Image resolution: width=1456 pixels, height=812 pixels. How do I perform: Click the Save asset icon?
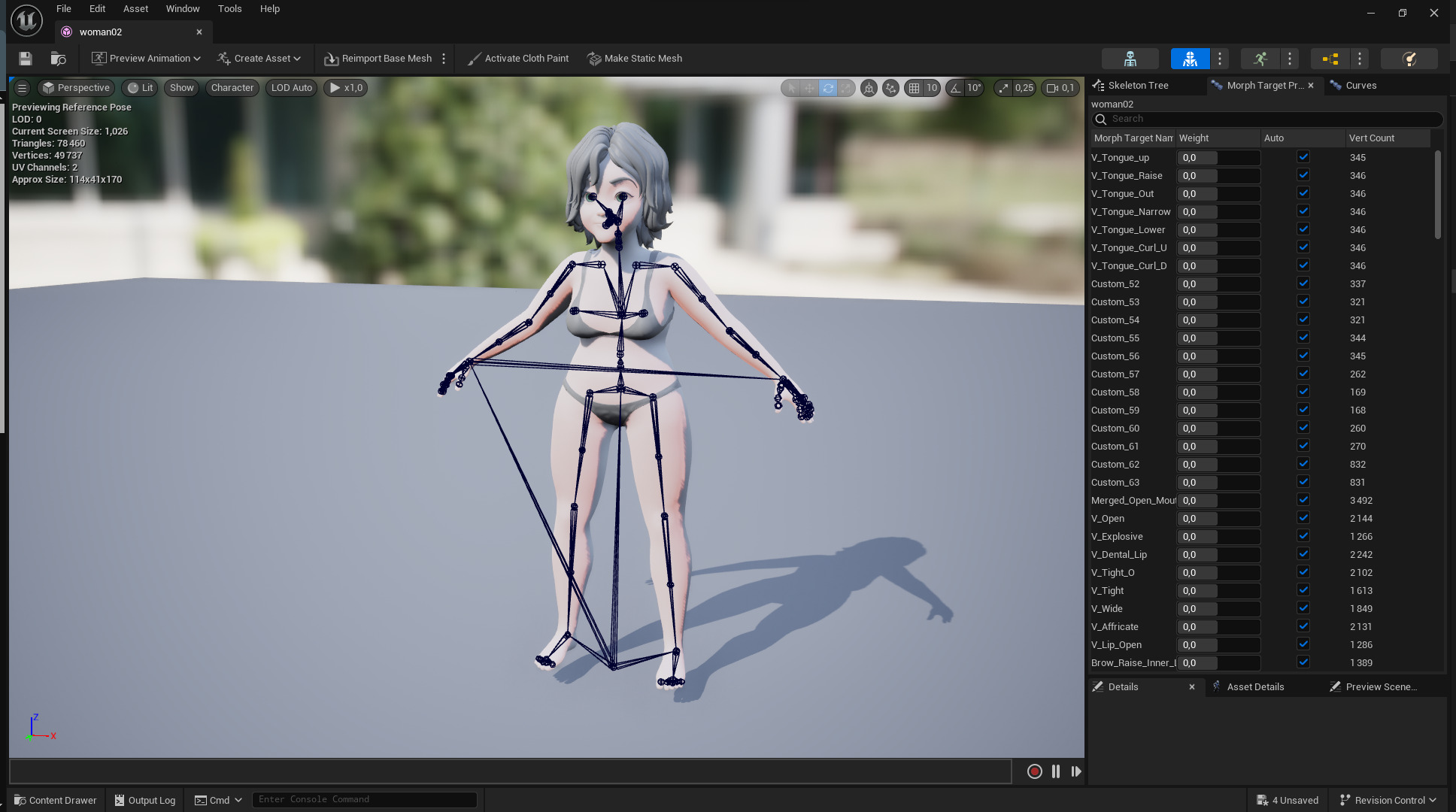click(26, 59)
